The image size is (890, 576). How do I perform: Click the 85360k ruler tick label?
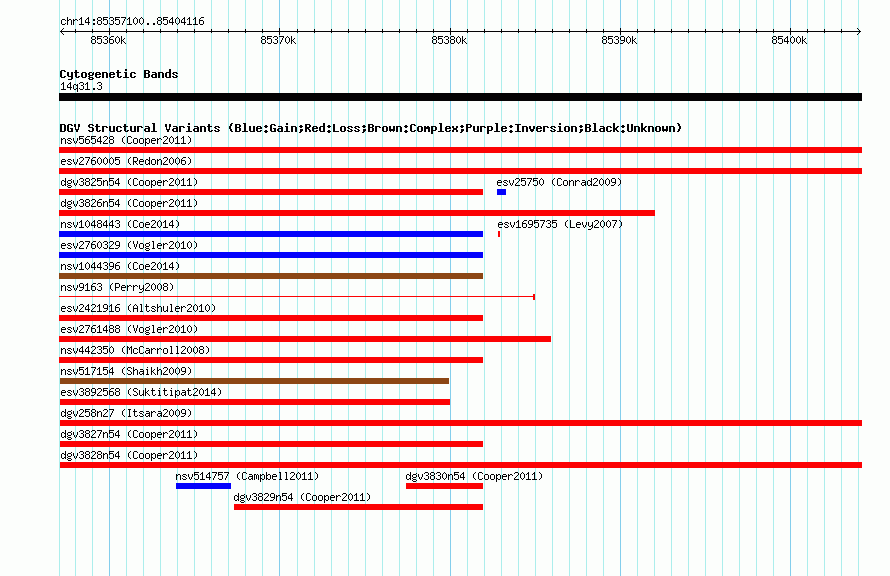(x=108, y=40)
